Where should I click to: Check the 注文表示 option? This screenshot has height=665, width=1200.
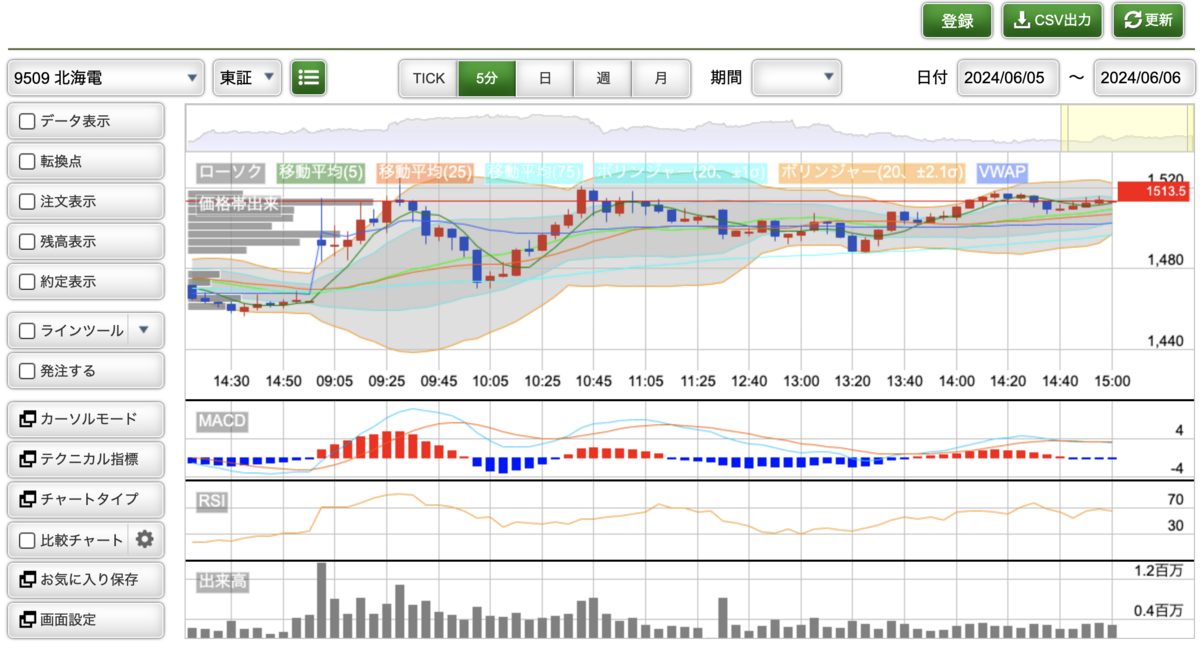pyautogui.click(x=28, y=201)
